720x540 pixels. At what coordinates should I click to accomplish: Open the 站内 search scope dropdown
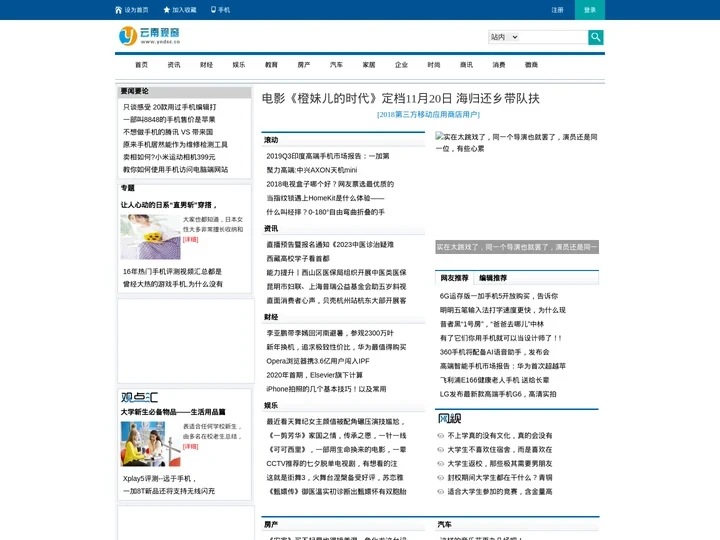[504, 37]
